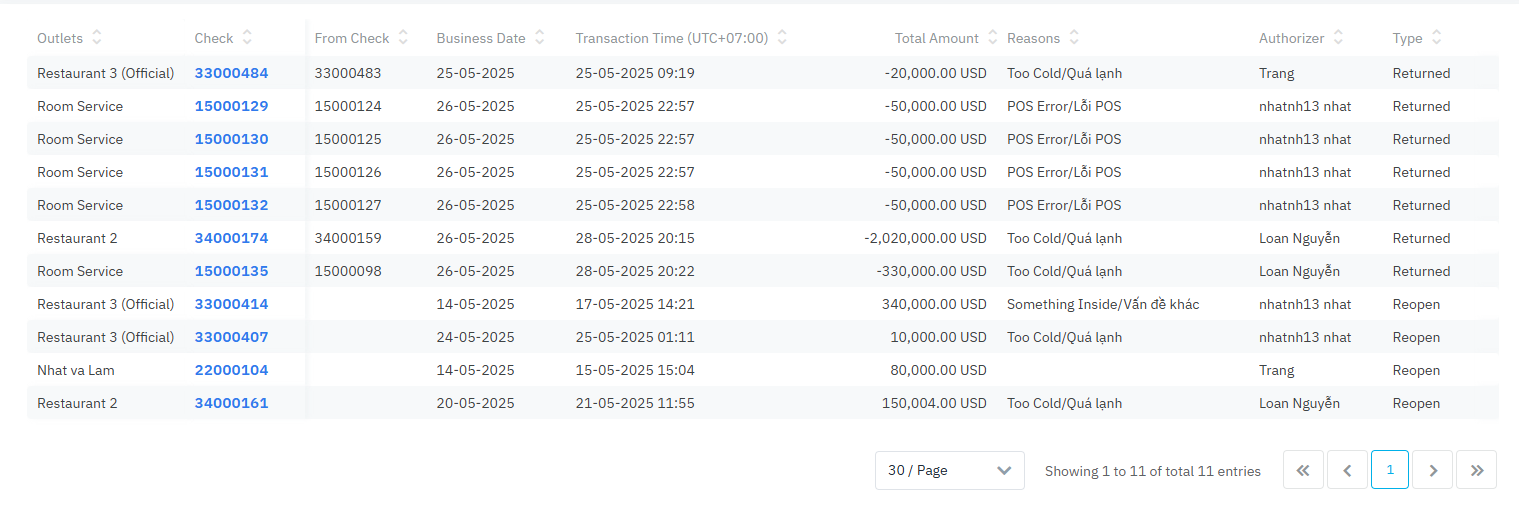Click Total Amount sort icon
This screenshot has width=1519, height=515.
point(993,38)
